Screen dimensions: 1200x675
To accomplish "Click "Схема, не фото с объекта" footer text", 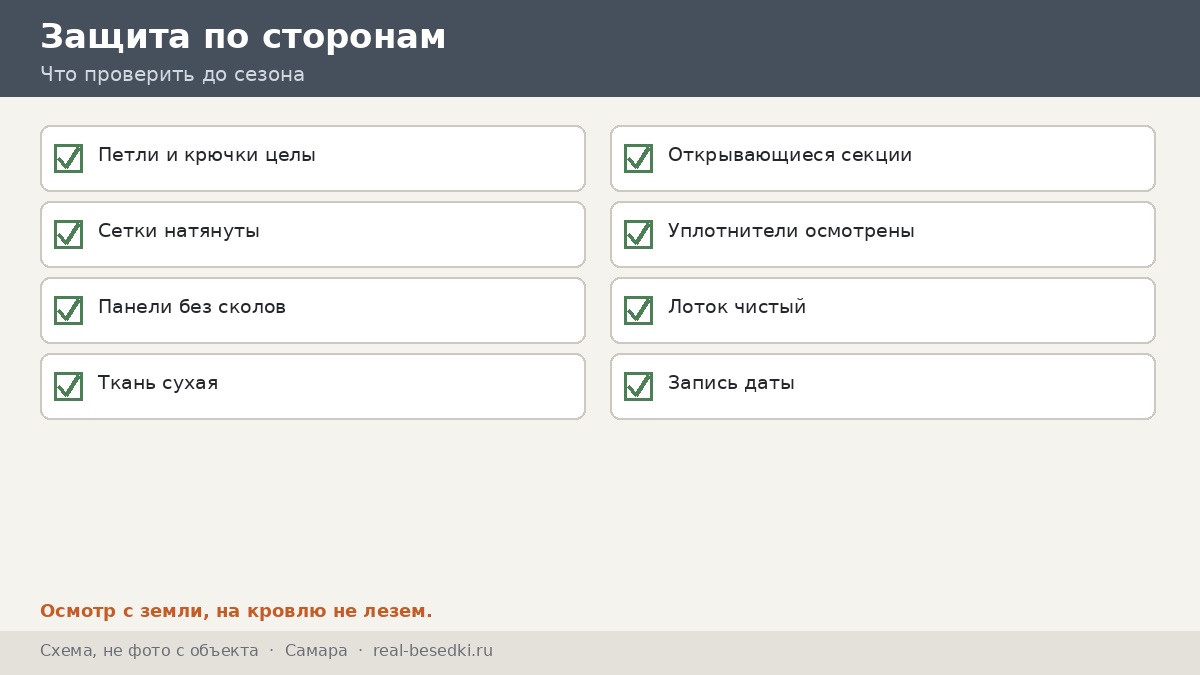I will (149, 651).
